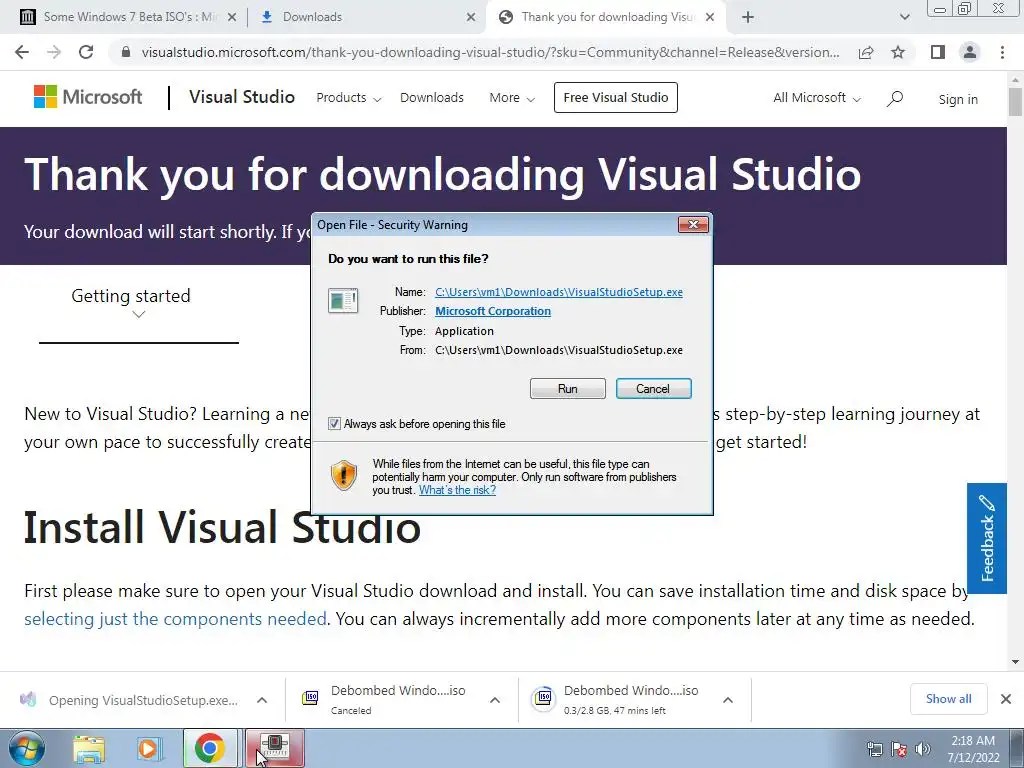Open the What's the risk link

(457, 490)
